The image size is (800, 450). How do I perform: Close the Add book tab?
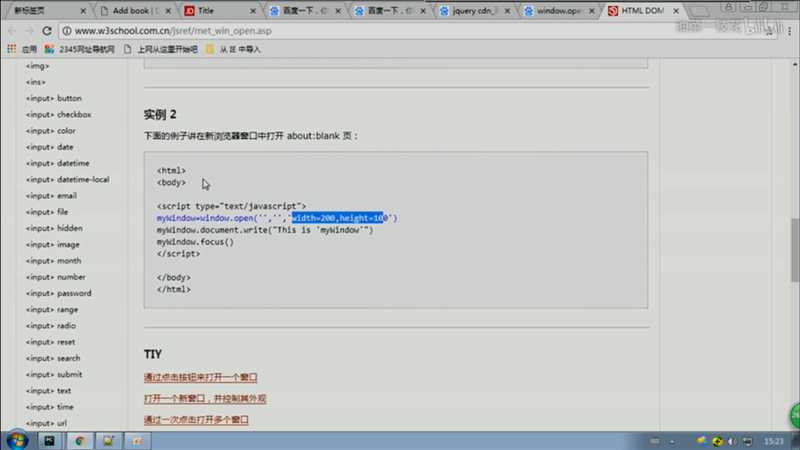pyautogui.click(x=168, y=11)
